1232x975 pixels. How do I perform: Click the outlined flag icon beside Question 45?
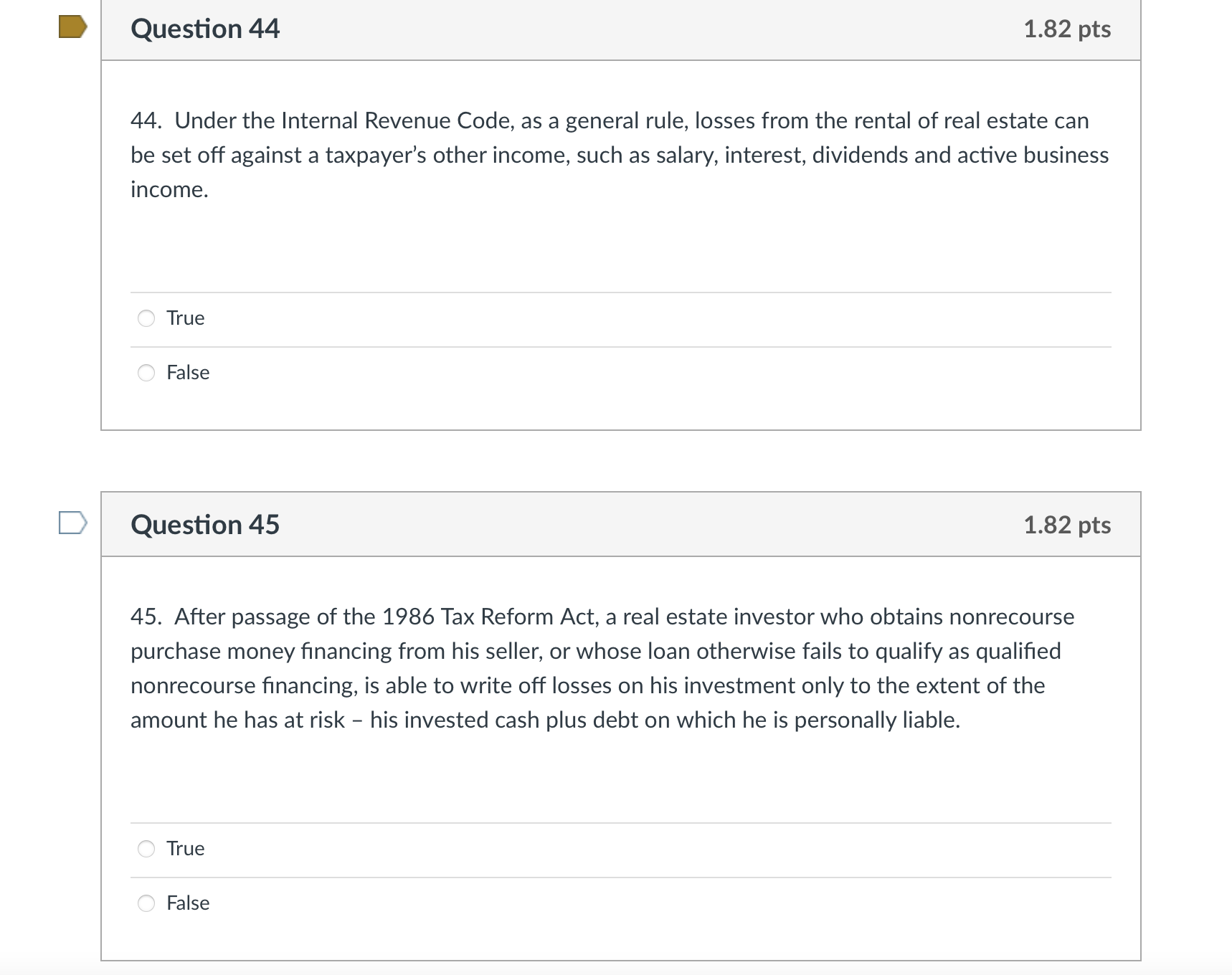(72, 523)
